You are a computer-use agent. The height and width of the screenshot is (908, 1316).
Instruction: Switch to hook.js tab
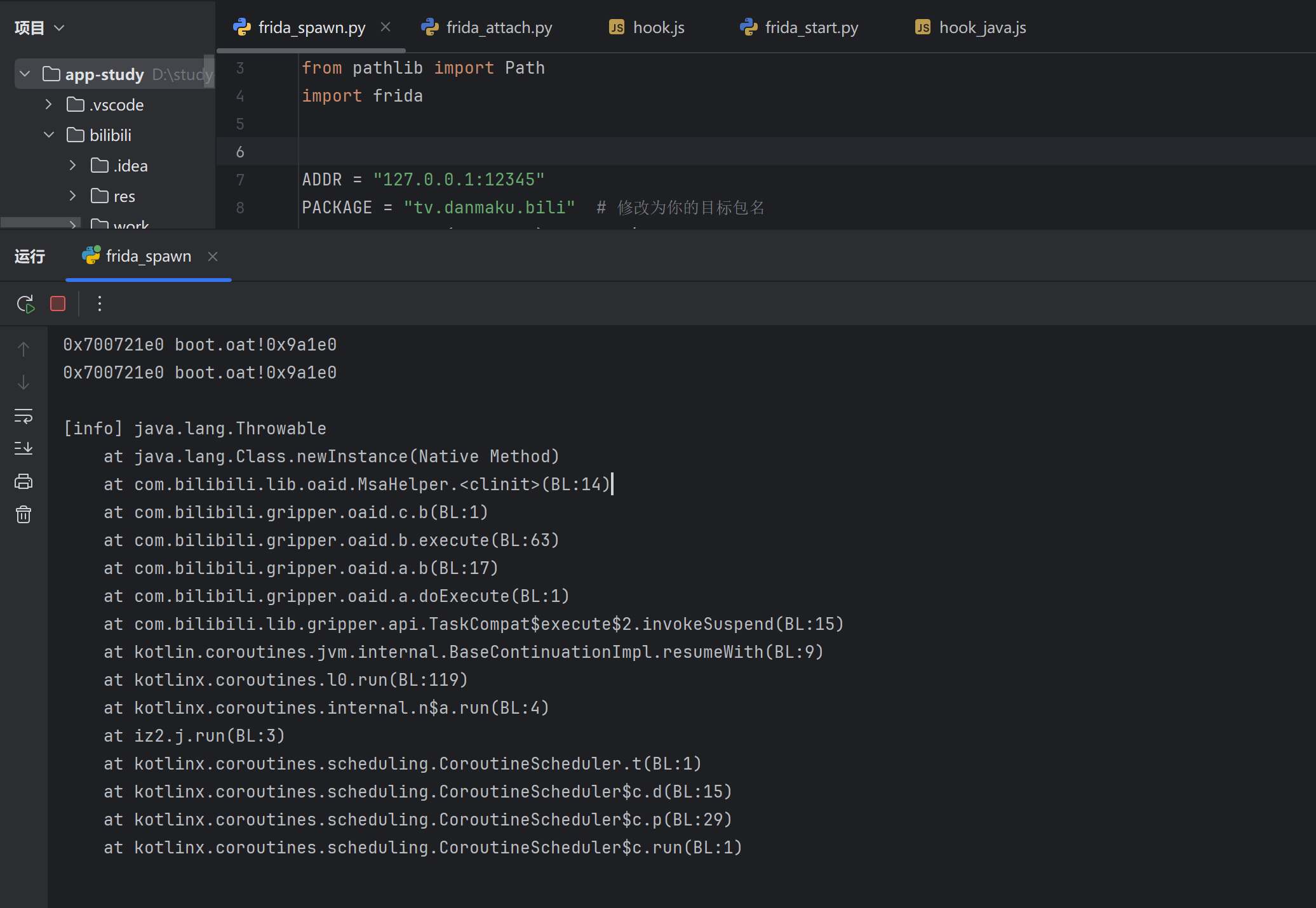pos(647,27)
